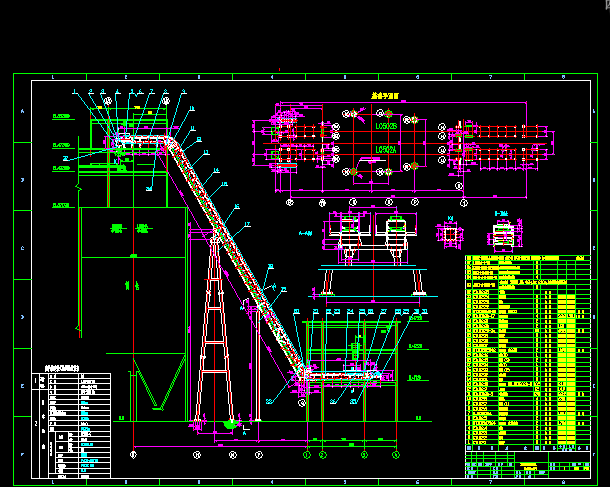
Task: Select part callout number 4
Action: coord(117,92)
